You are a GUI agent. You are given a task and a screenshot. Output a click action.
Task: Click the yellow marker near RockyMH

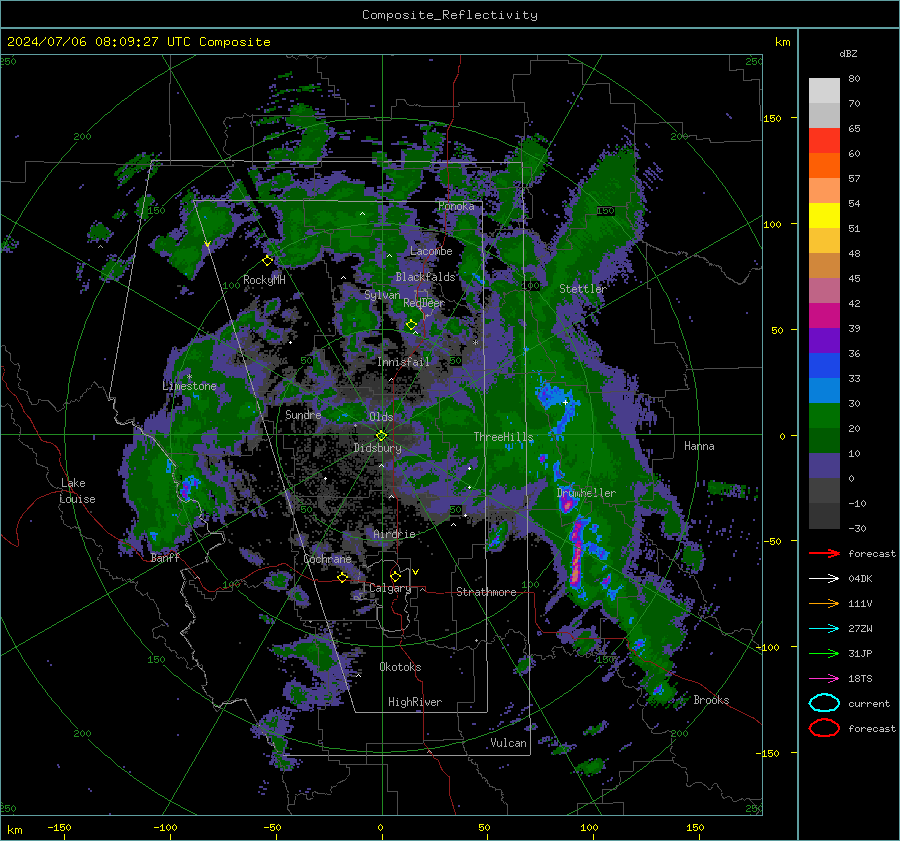(267, 261)
